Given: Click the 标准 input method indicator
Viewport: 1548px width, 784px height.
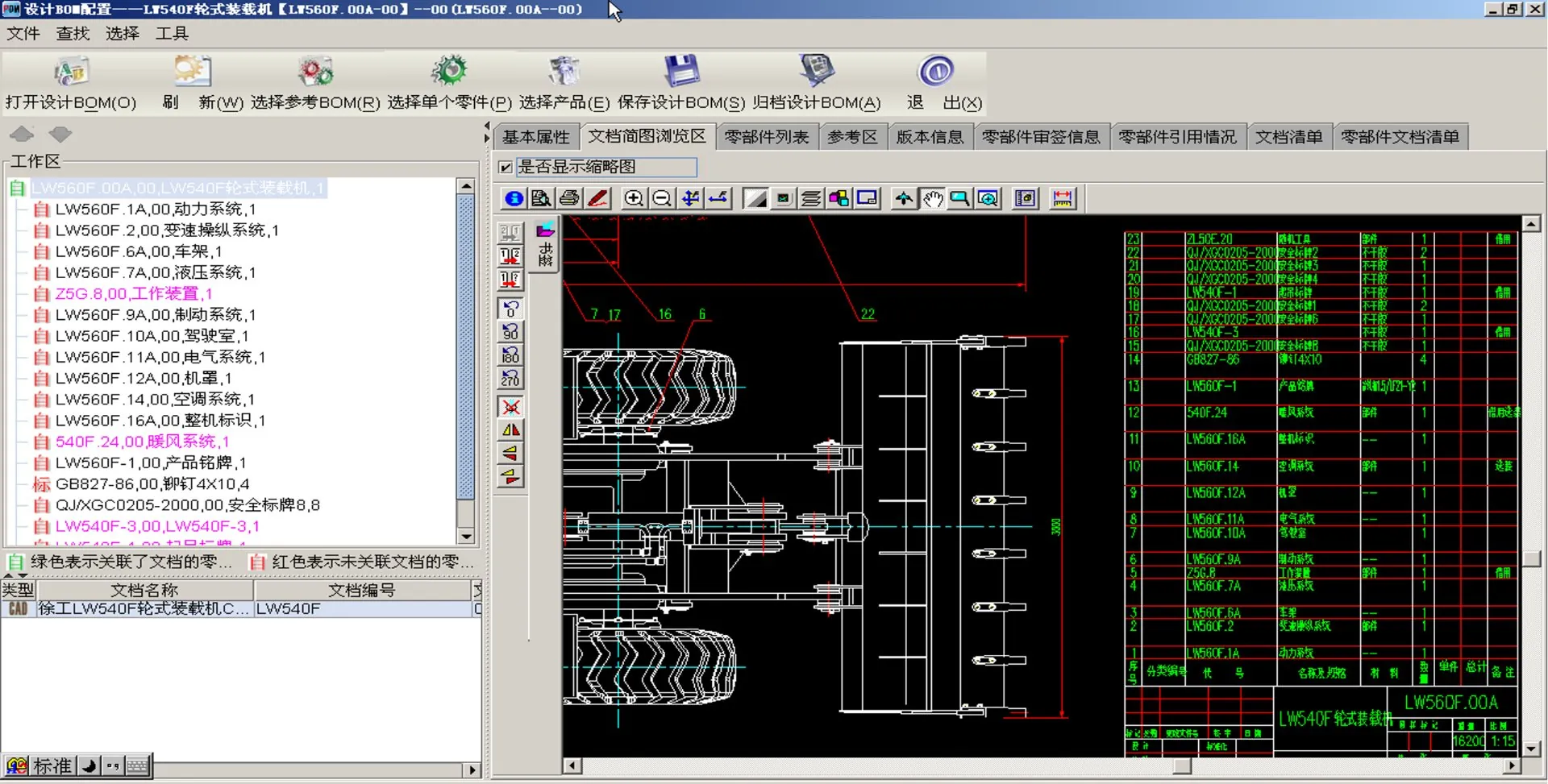Looking at the screenshot, I should pyautogui.click(x=52, y=765).
